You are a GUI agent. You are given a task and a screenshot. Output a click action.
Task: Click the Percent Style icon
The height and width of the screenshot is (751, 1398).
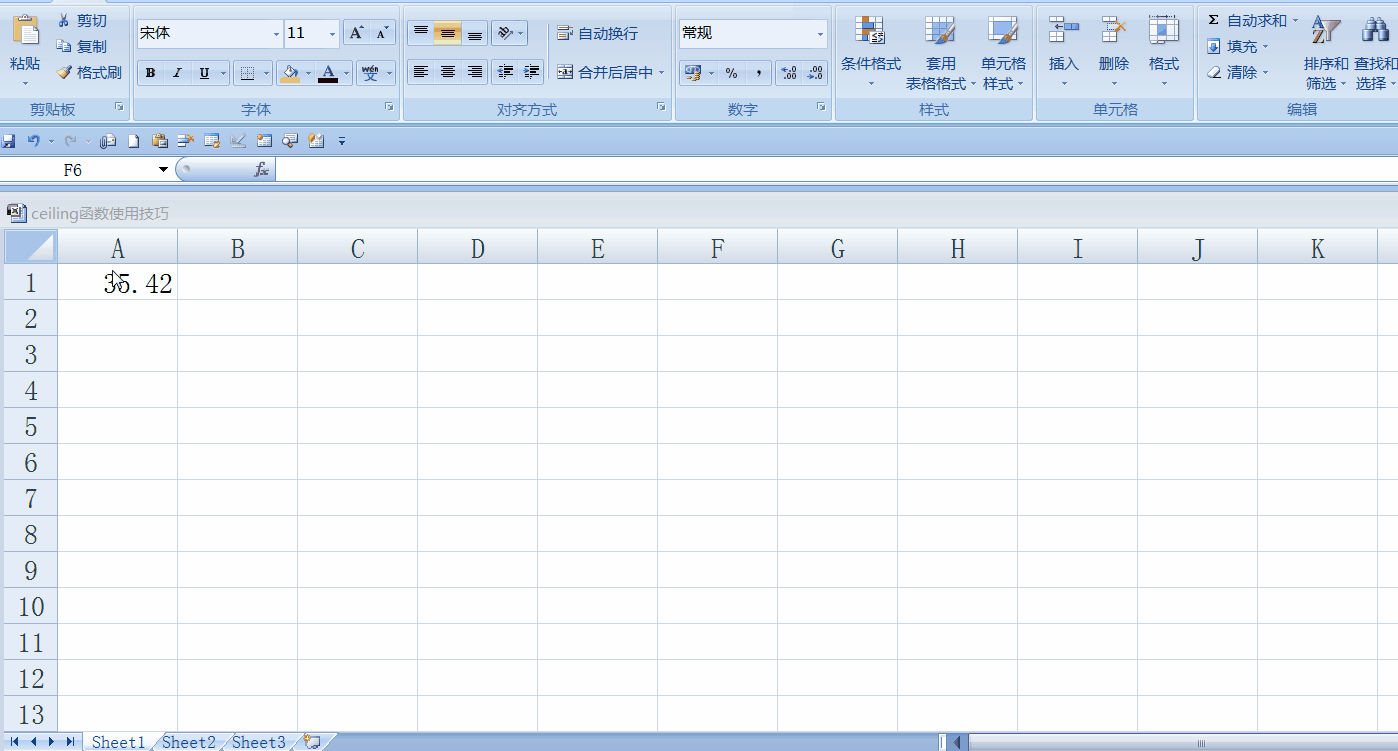pyautogui.click(x=732, y=73)
